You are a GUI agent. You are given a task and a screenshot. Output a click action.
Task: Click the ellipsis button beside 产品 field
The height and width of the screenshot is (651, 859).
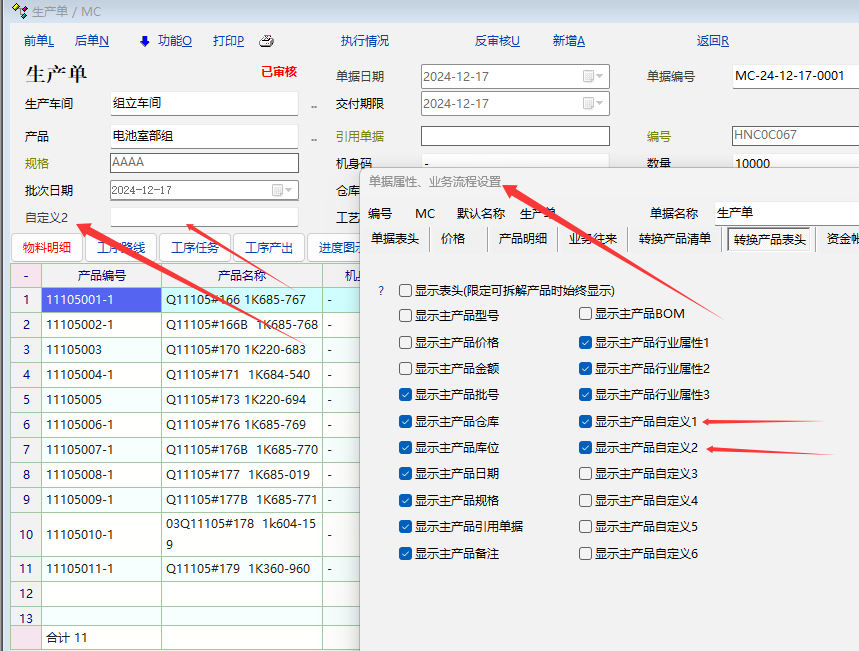point(313,138)
